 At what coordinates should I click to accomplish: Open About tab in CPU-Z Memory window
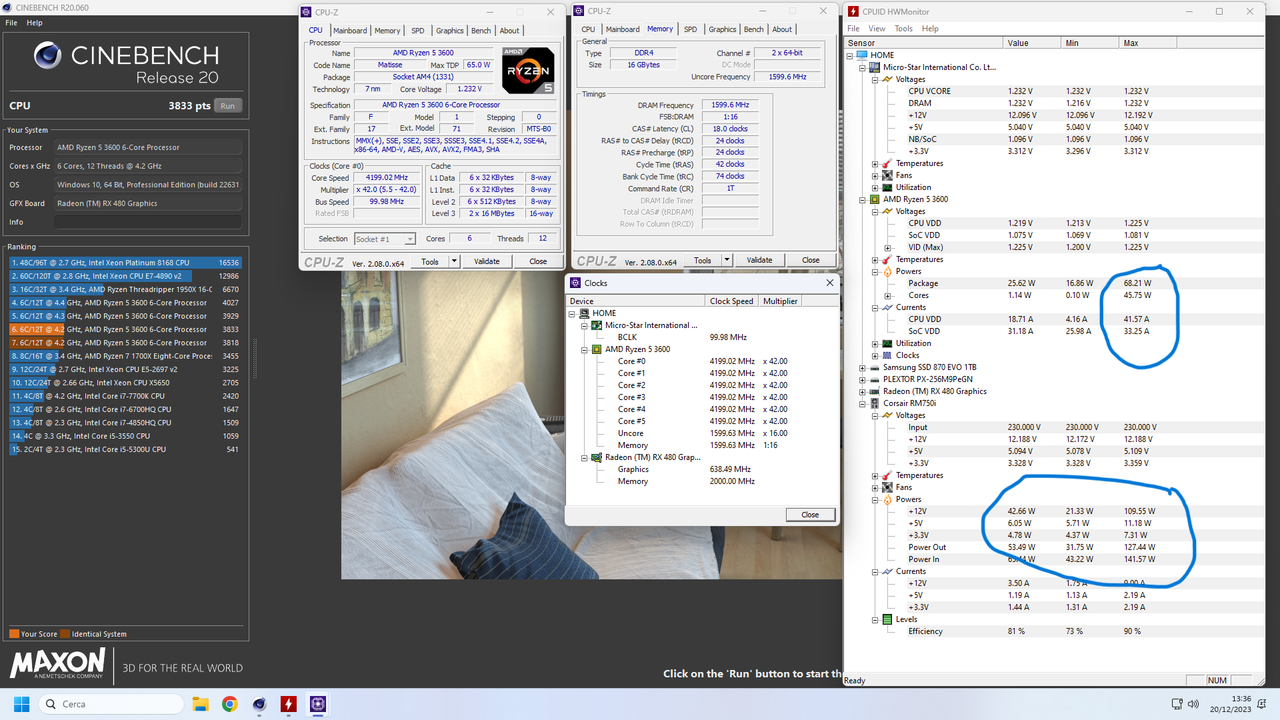pyautogui.click(x=782, y=29)
